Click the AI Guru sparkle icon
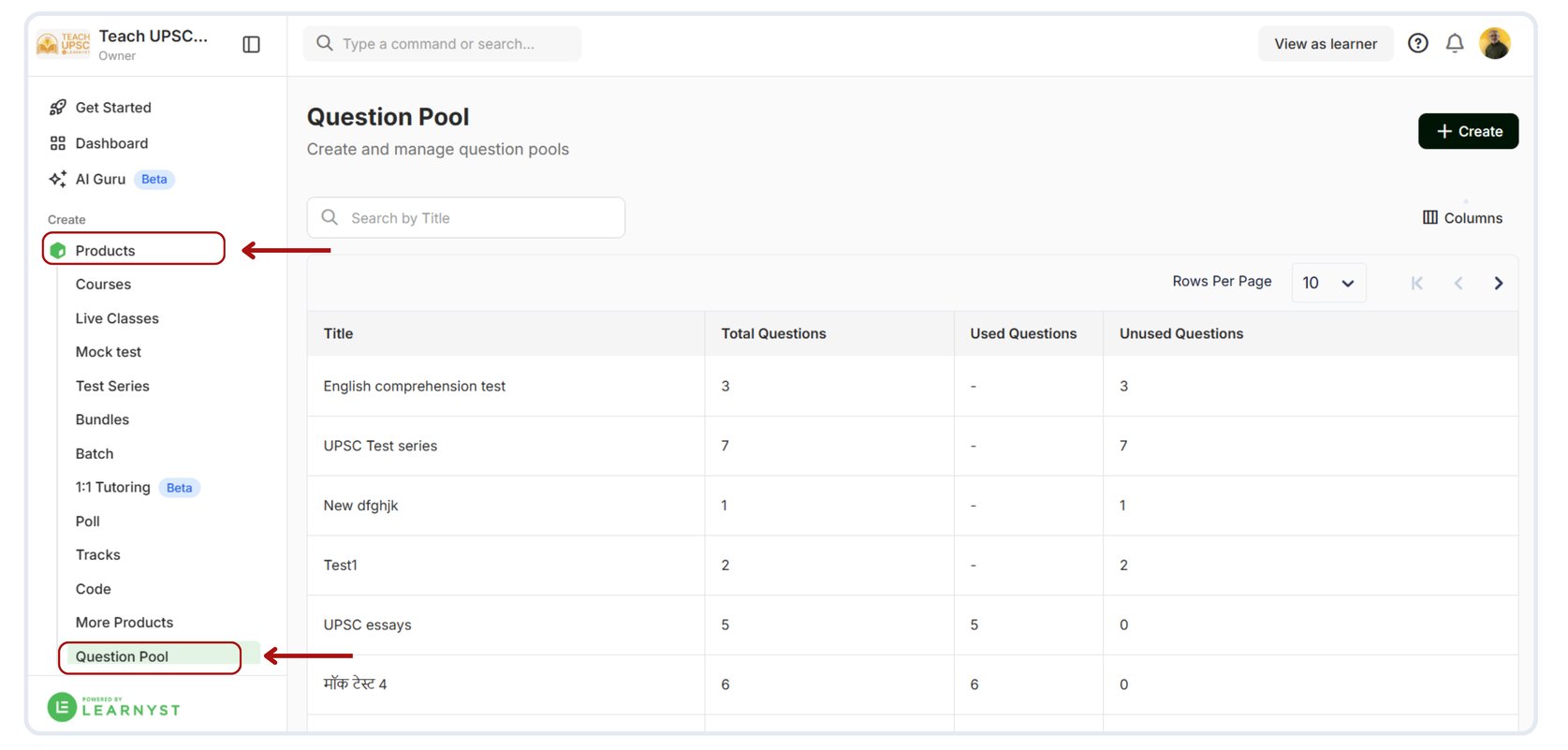Image resolution: width=1568 pixels, height=750 pixels. click(58, 179)
